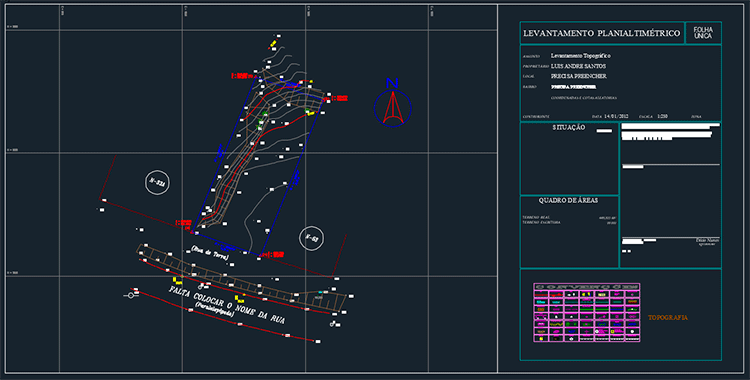Click Levantamento Topográfico subject text
750x380 pixels.
point(581,56)
